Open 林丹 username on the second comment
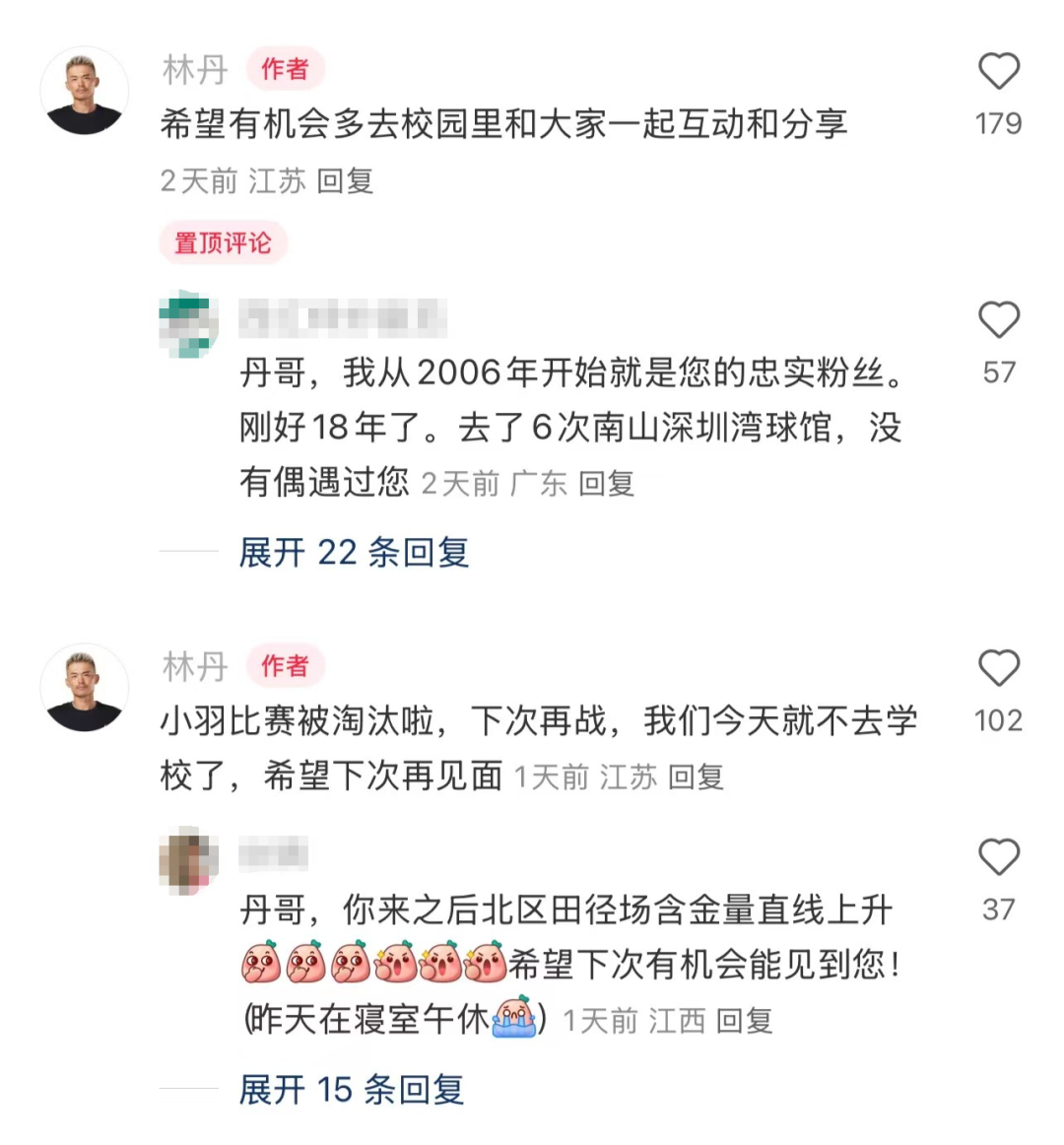 [x=195, y=667]
